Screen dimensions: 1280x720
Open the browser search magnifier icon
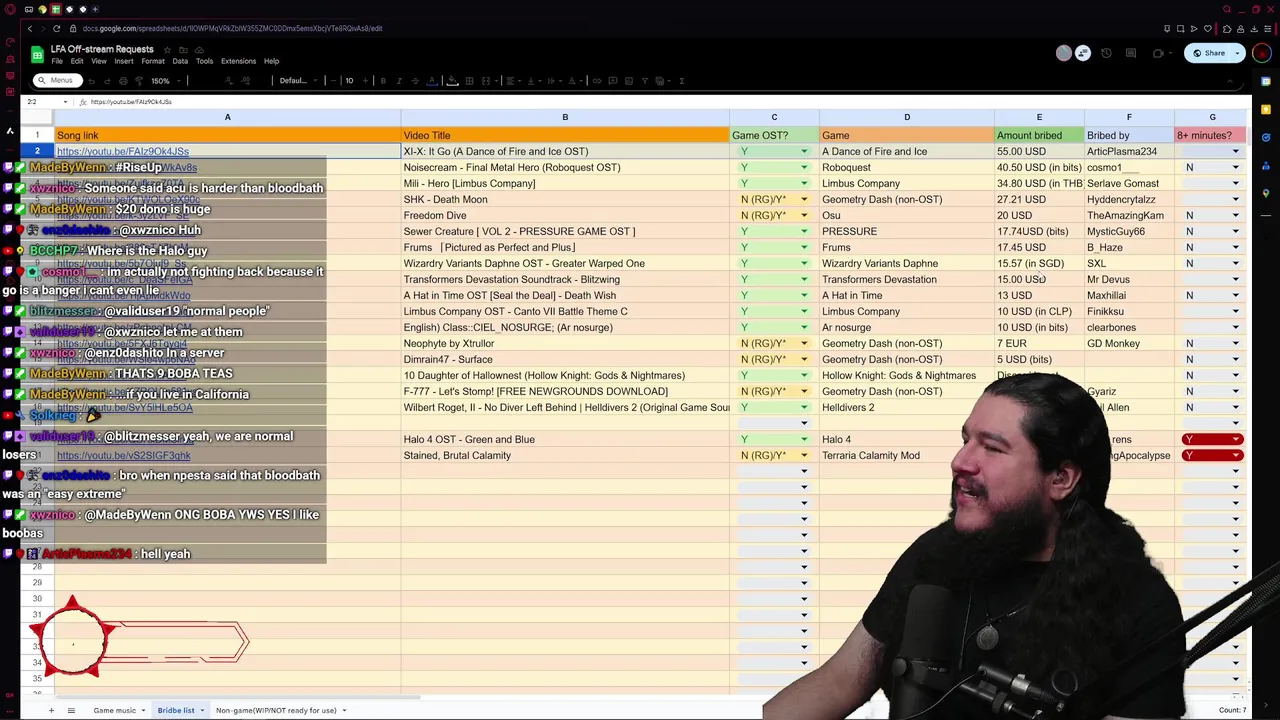1227,9
